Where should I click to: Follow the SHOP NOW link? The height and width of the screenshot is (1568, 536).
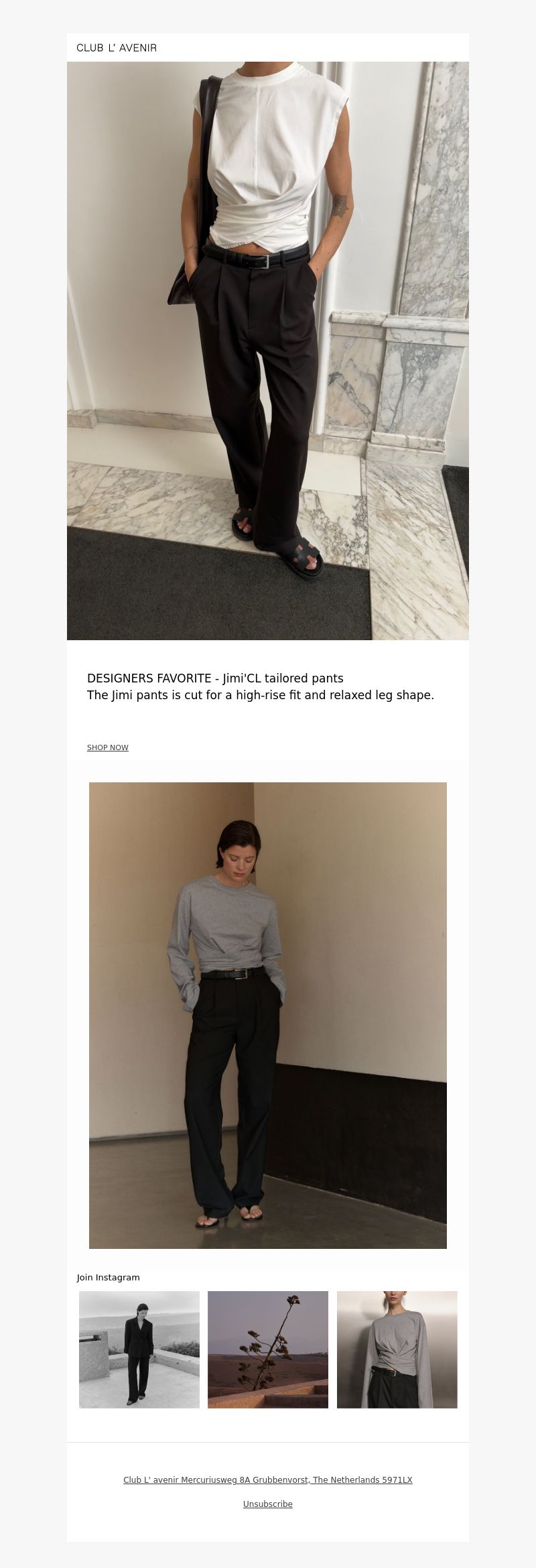pyautogui.click(x=107, y=747)
